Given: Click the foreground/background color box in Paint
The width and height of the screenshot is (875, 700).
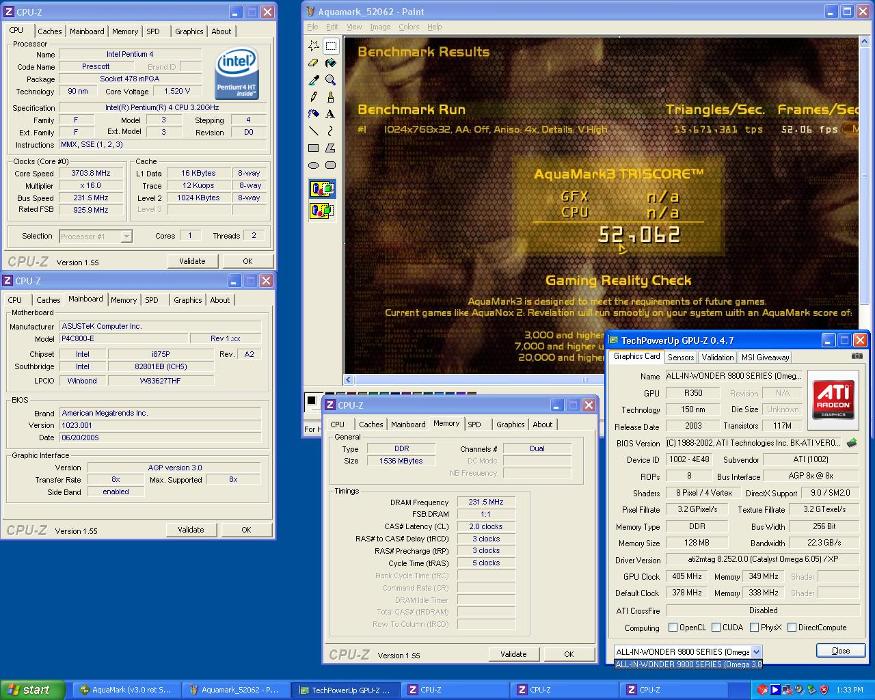Looking at the screenshot, I should (311, 400).
